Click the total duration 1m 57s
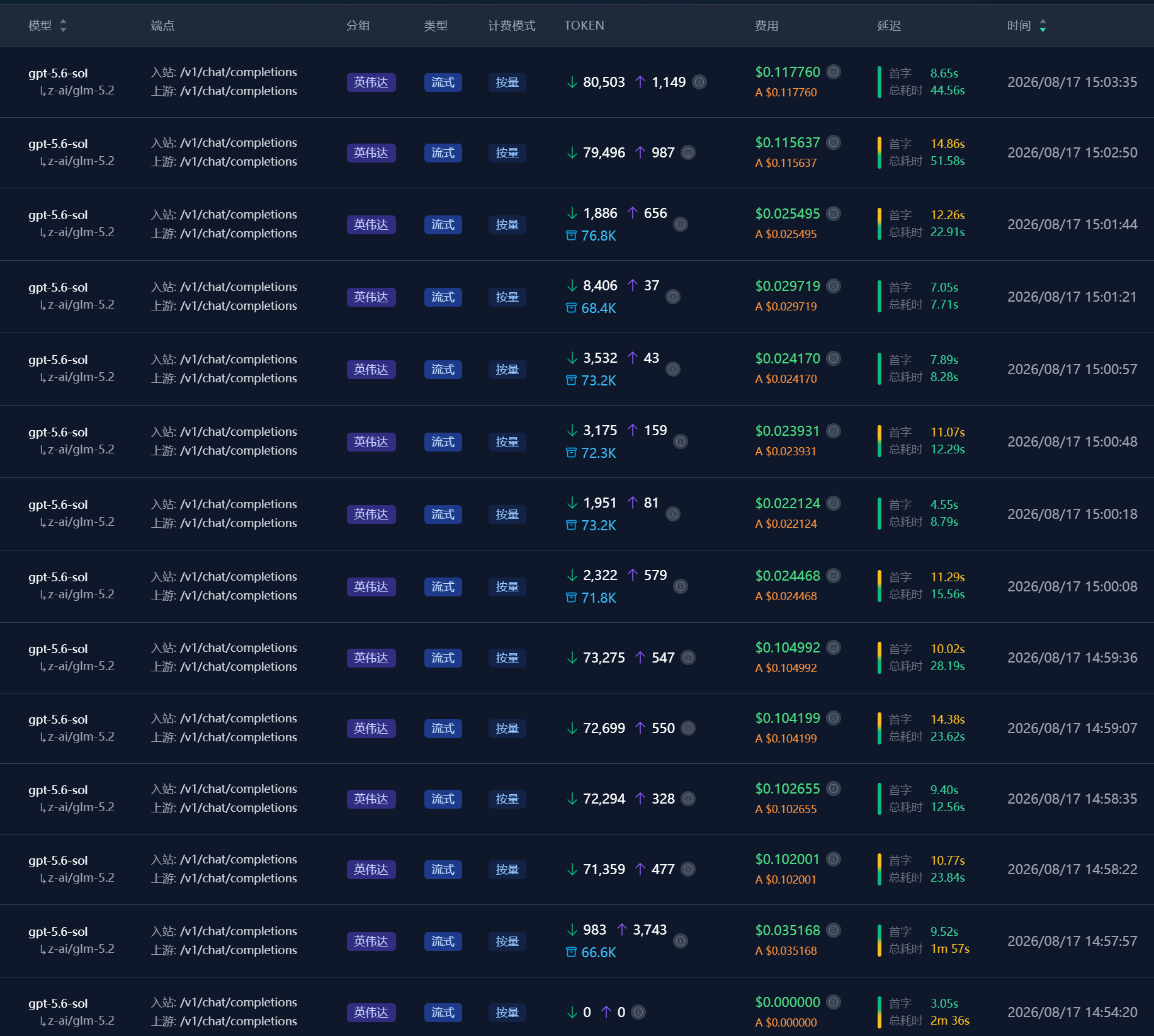The height and width of the screenshot is (1036, 1154). click(950, 949)
